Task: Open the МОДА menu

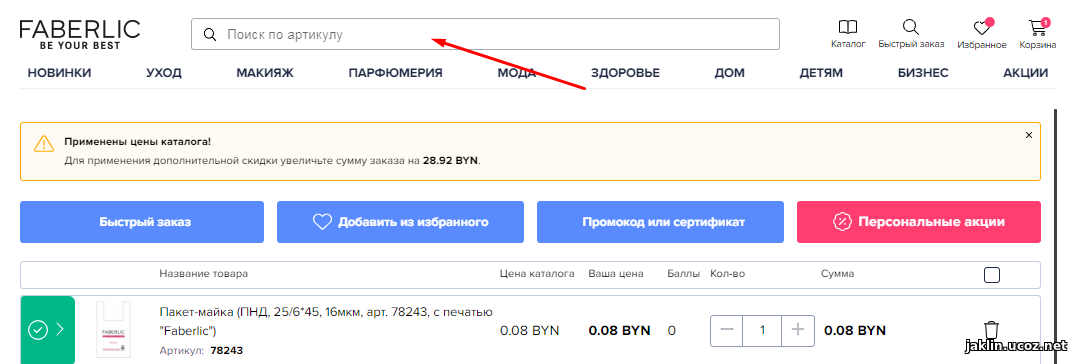Action: point(516,73)
